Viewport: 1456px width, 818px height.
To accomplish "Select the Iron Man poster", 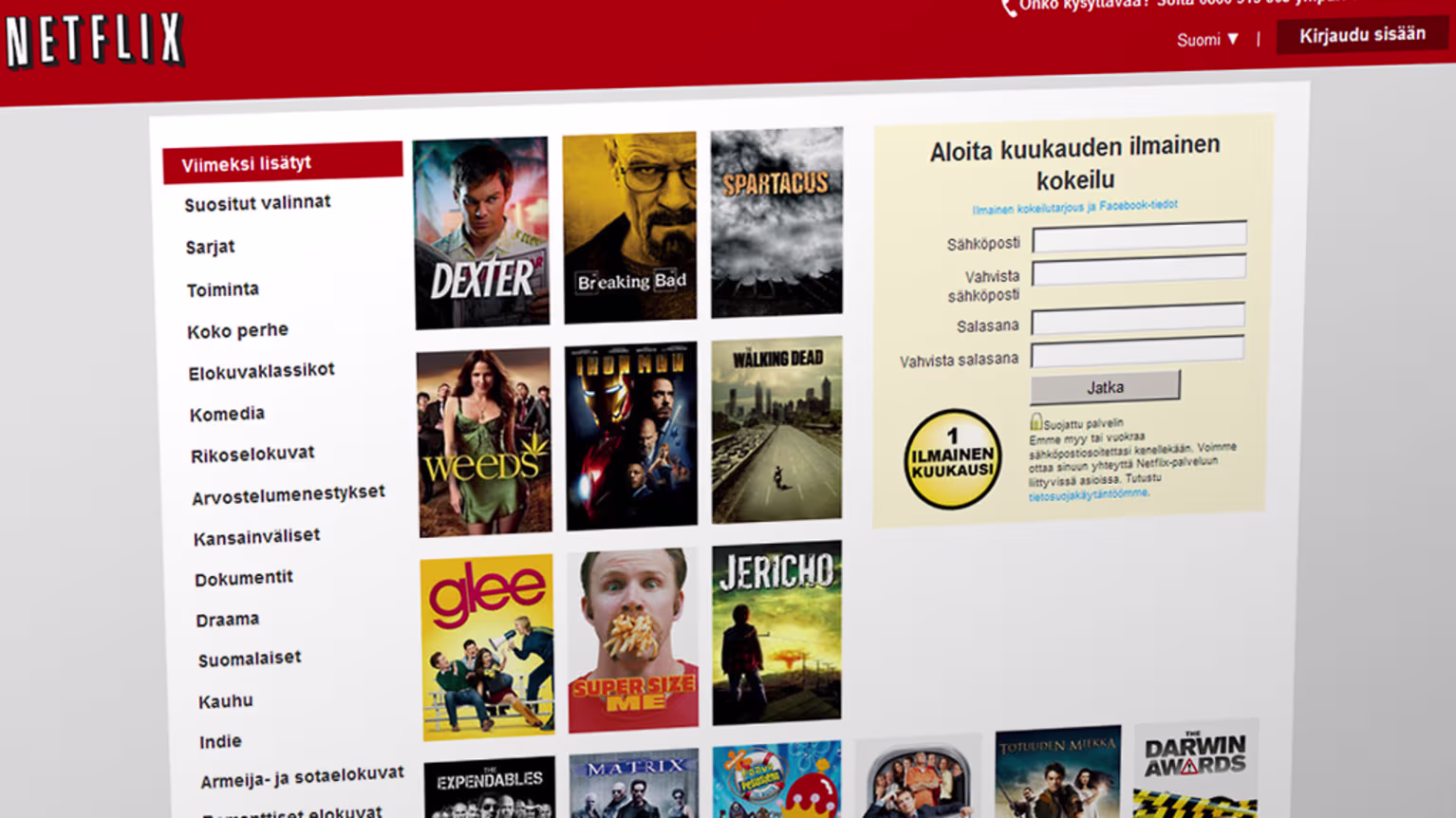I will pos(631,435).
